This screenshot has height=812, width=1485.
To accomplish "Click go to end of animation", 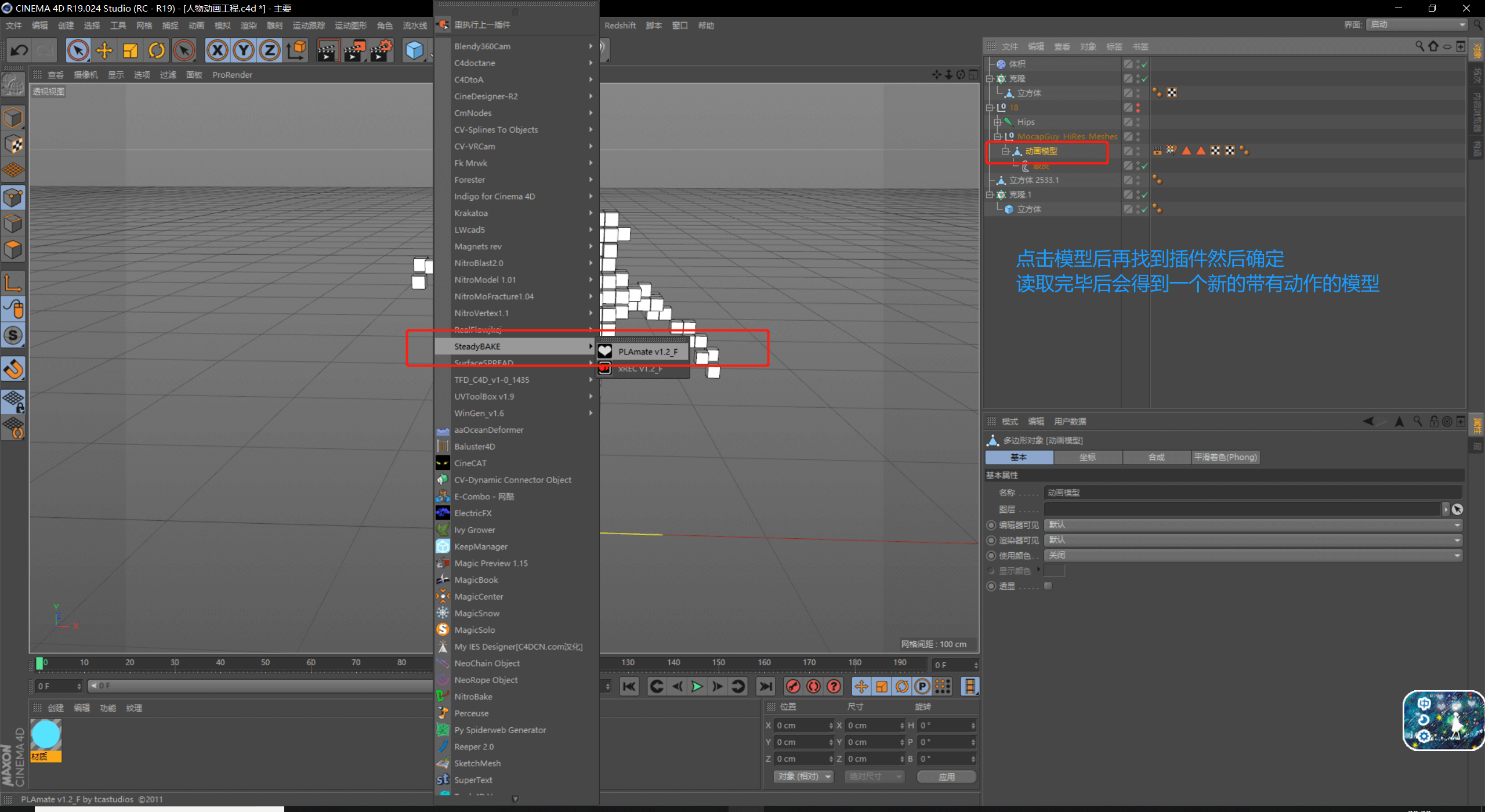I will tap(766, 687).
